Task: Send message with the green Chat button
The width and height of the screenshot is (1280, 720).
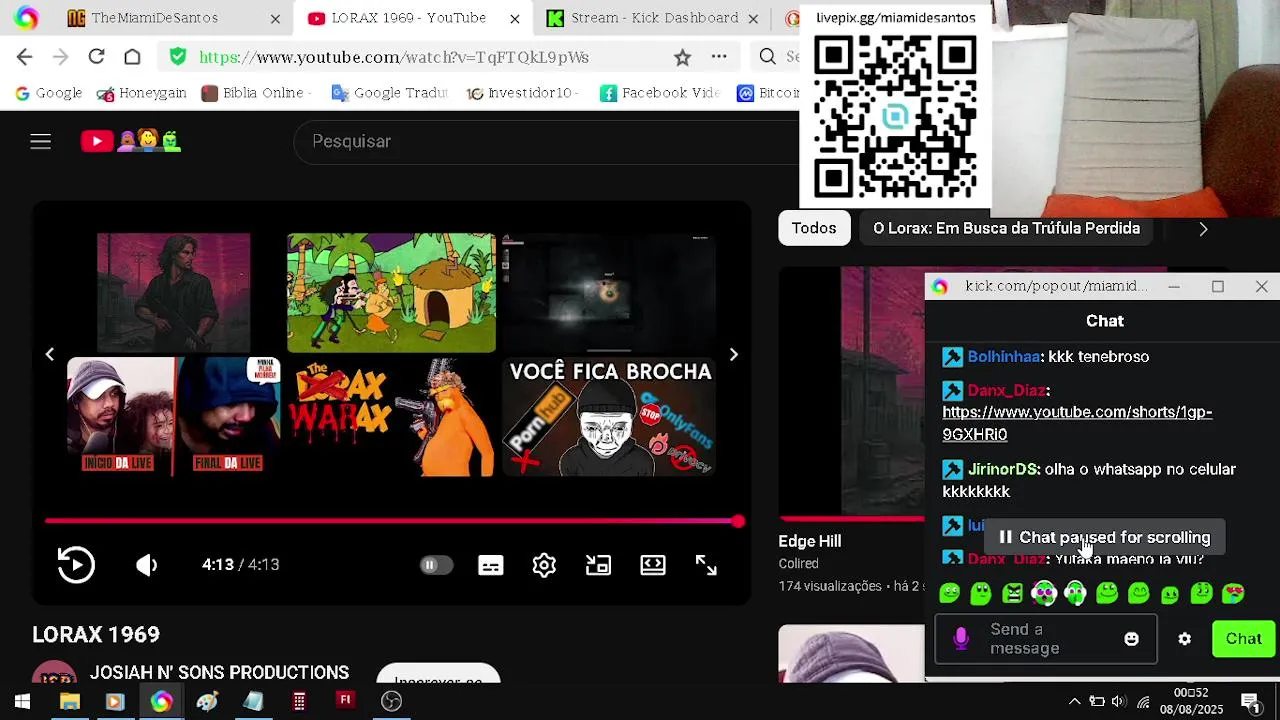Action: (x=1244, y=639)
